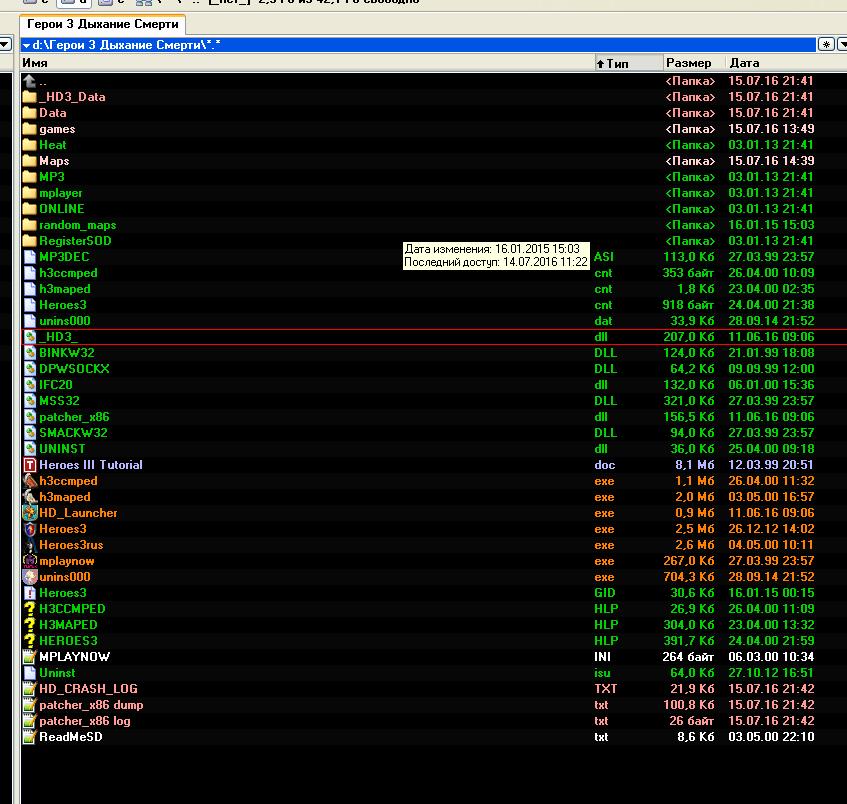Select the RegisterSOD folder icon

point(30,241)
